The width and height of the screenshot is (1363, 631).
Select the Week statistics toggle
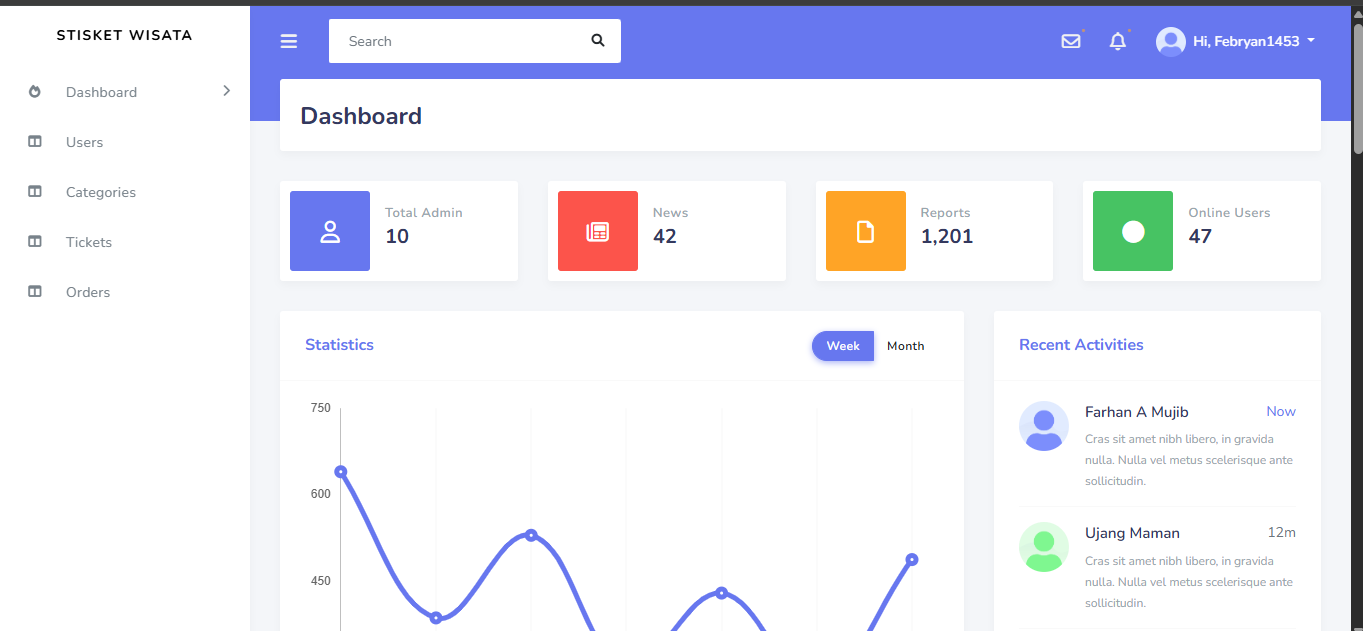click(x=843, y=346)
